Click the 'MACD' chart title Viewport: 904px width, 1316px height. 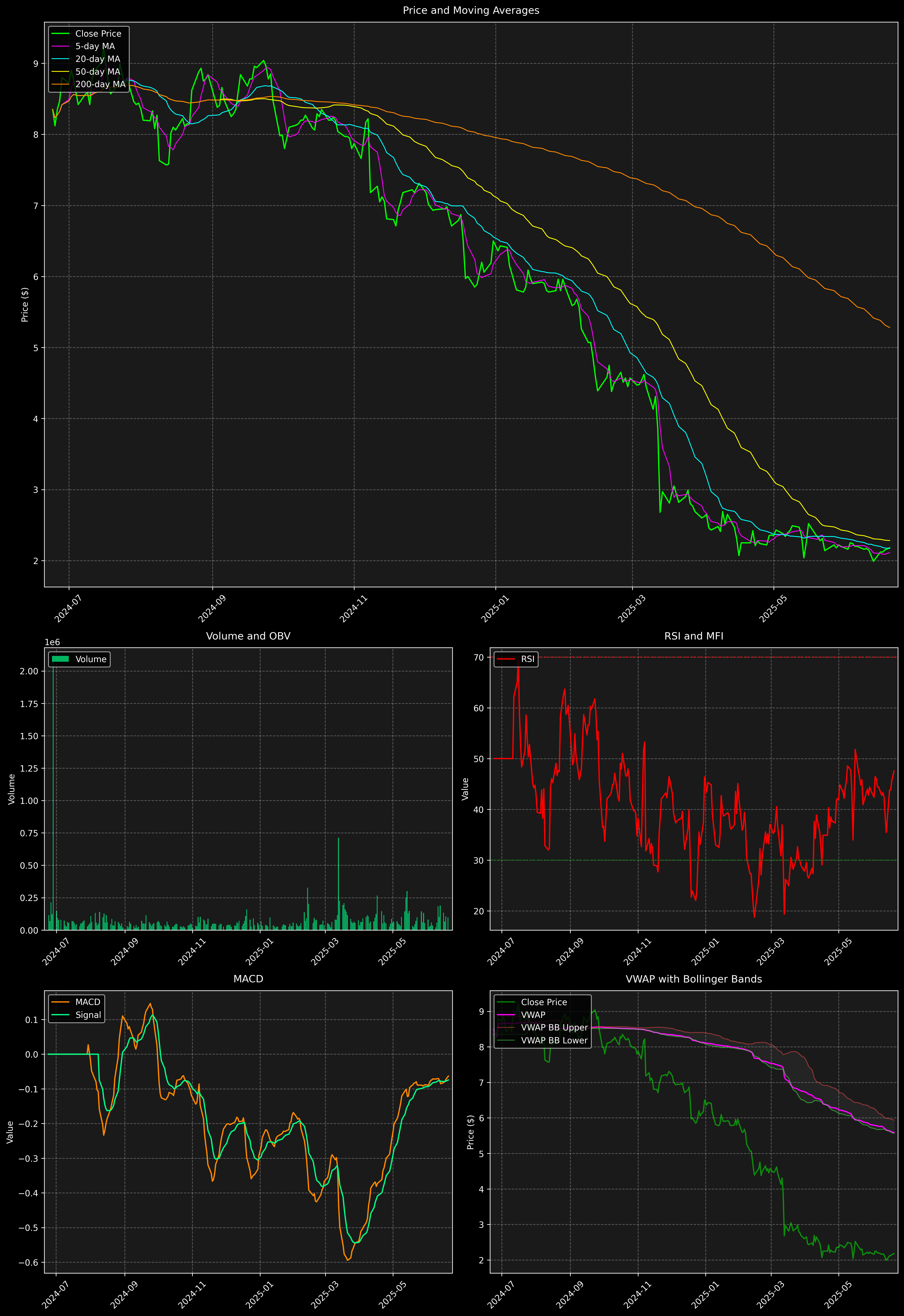point(248,979)
